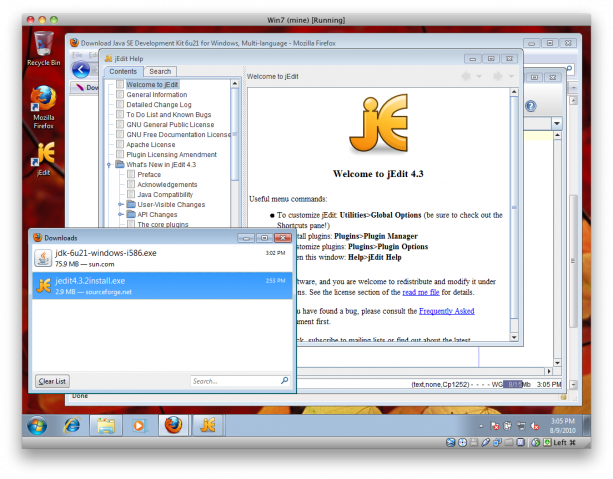Select Apache License tree item
The image size is (613, 479).
point(151,145)
